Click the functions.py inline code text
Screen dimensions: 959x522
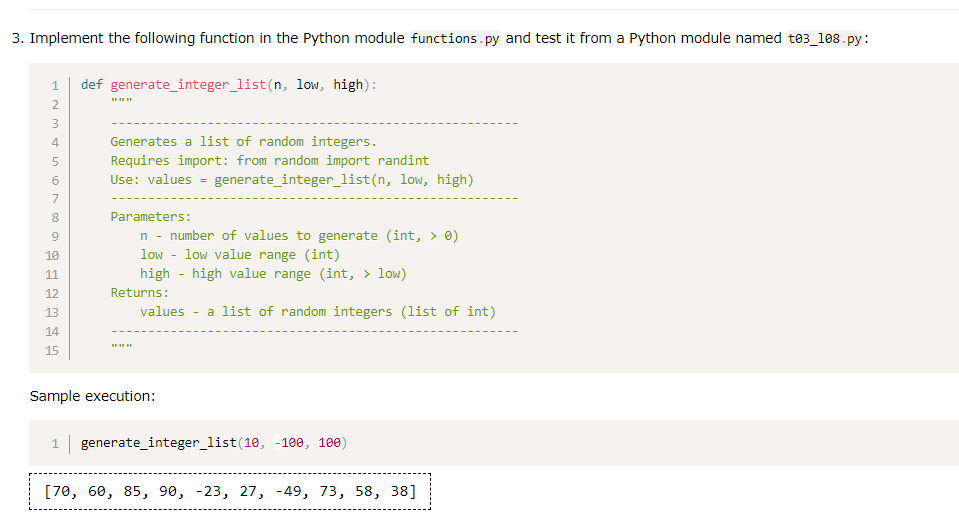tap(455, 39)
